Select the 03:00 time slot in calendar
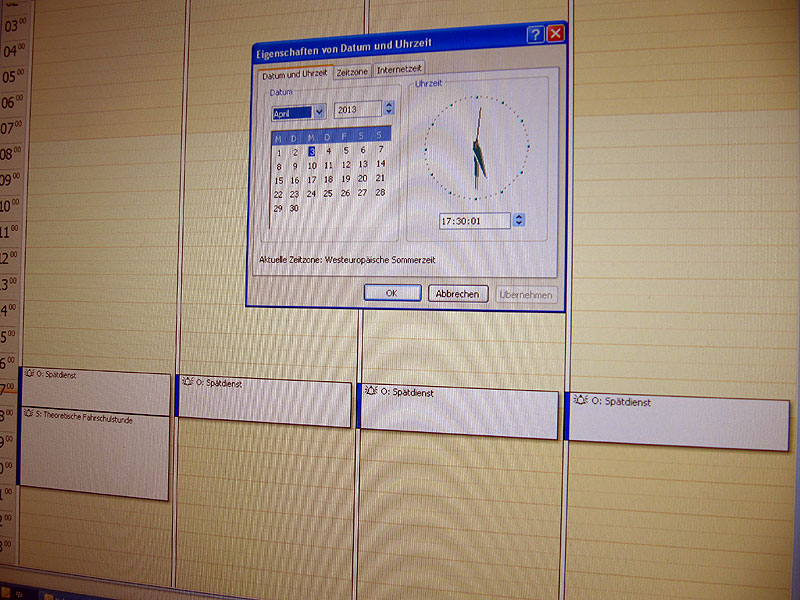This screenshot has height=600, width=800. click(x=100, y=25)
